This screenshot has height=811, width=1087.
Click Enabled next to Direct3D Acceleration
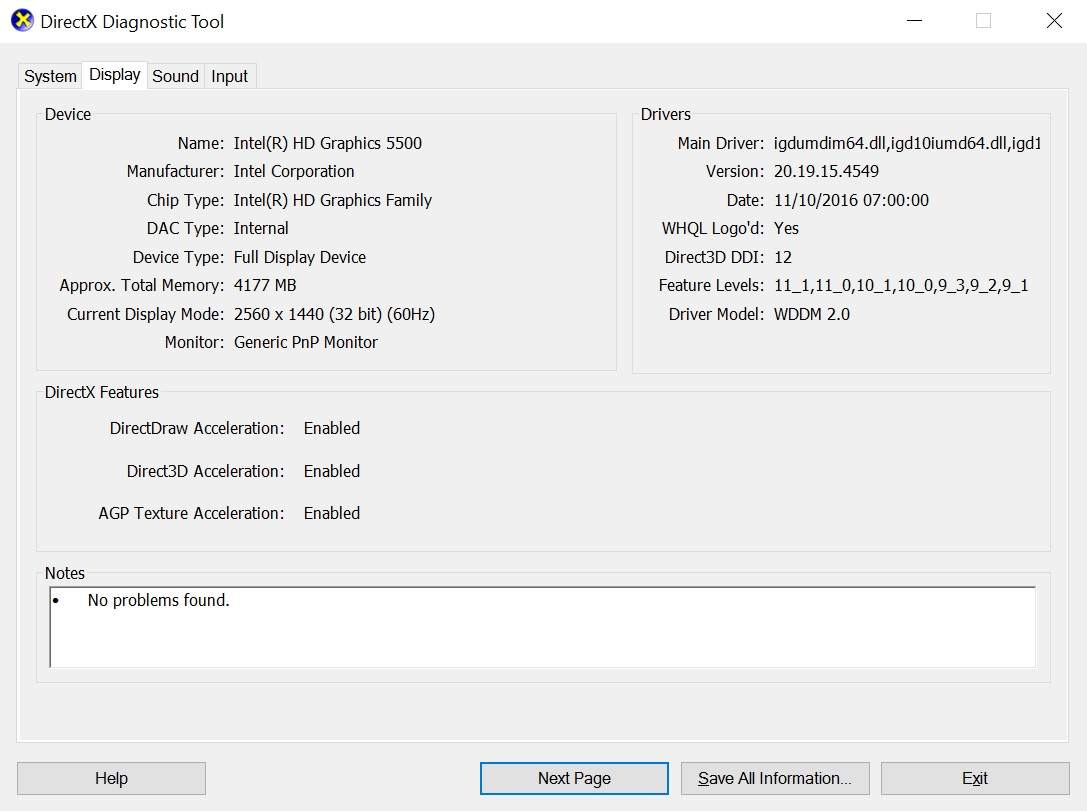(x=331, y=471)
